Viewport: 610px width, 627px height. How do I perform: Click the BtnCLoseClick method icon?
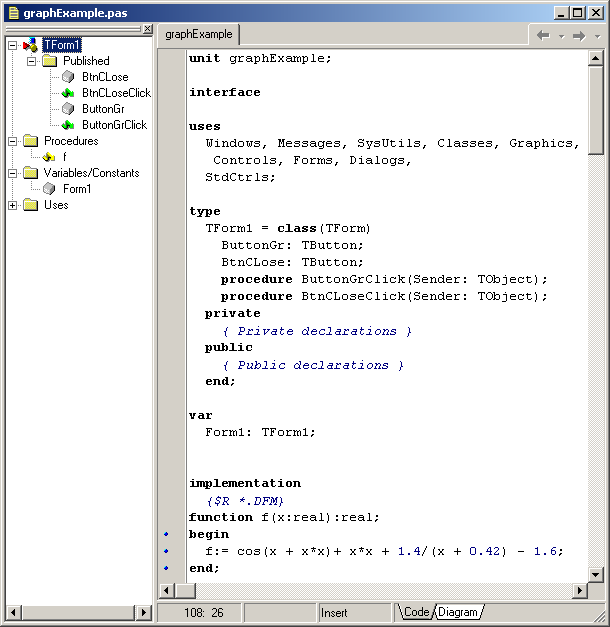(x=68, y=93)
